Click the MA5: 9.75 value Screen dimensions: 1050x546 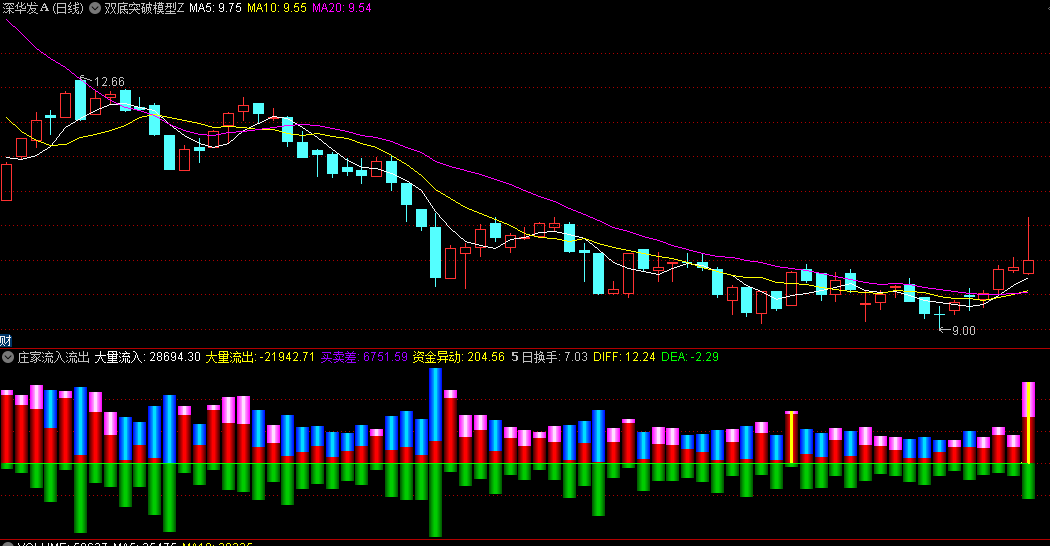coord(215,8)
